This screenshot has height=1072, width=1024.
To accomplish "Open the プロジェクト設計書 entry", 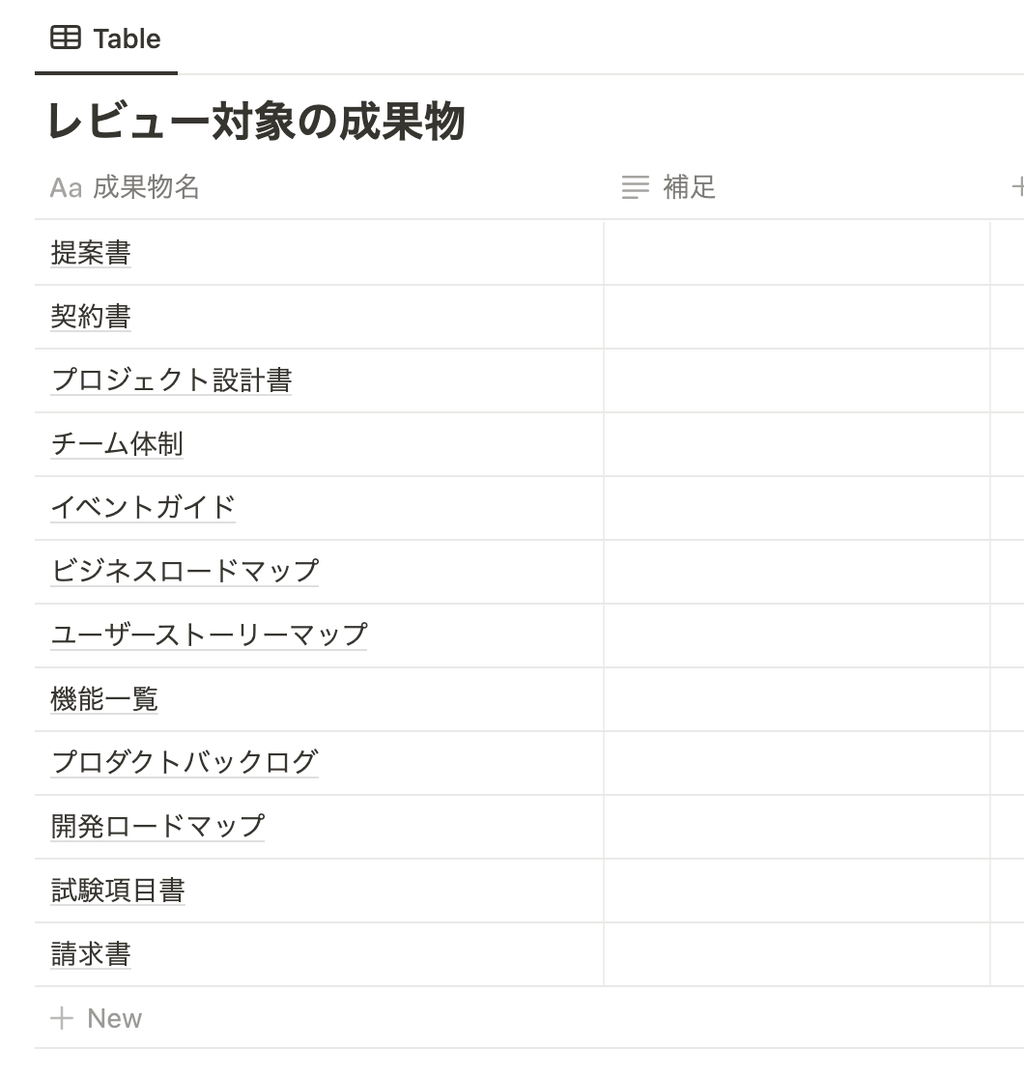I will (171, 381).
